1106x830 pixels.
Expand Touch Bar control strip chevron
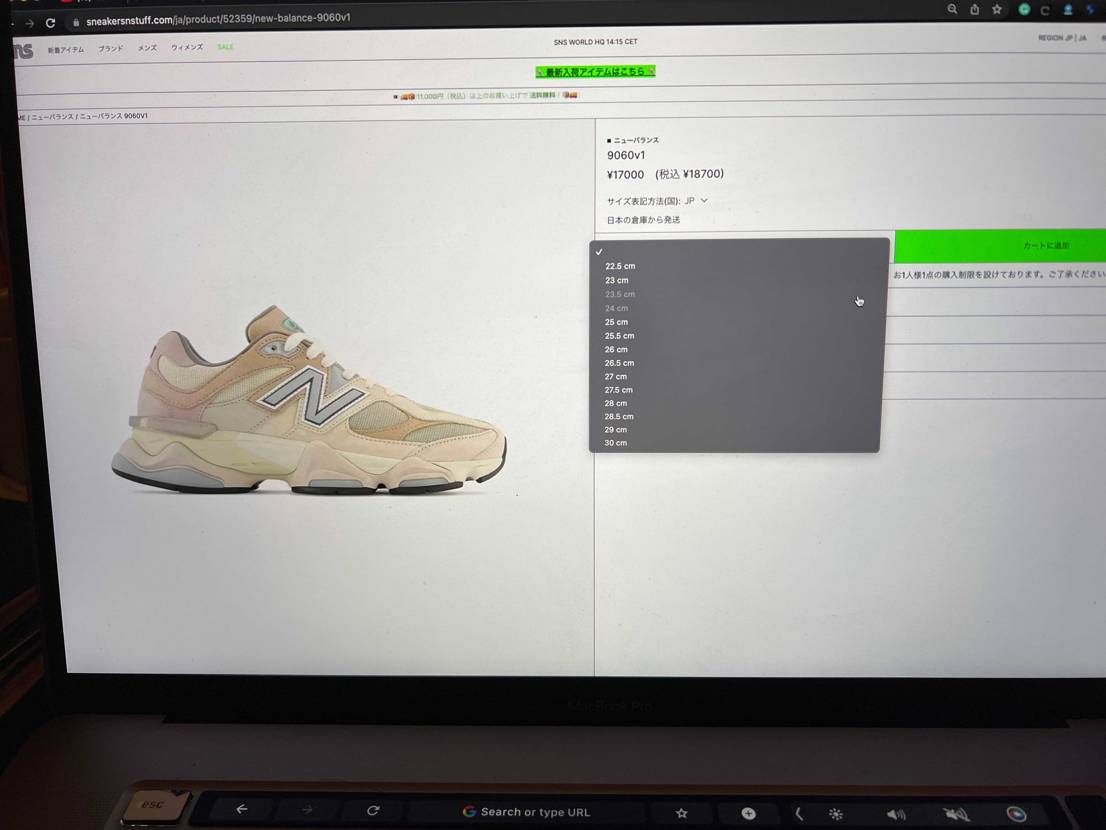click(x=798, y=814)
